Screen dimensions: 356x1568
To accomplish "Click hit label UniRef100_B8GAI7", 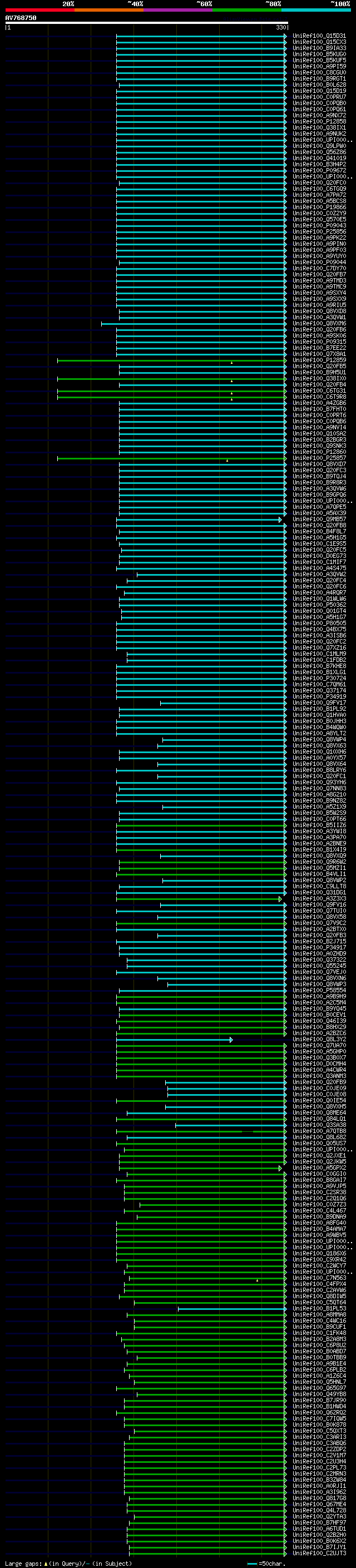I will click(x=319, y=1180).
